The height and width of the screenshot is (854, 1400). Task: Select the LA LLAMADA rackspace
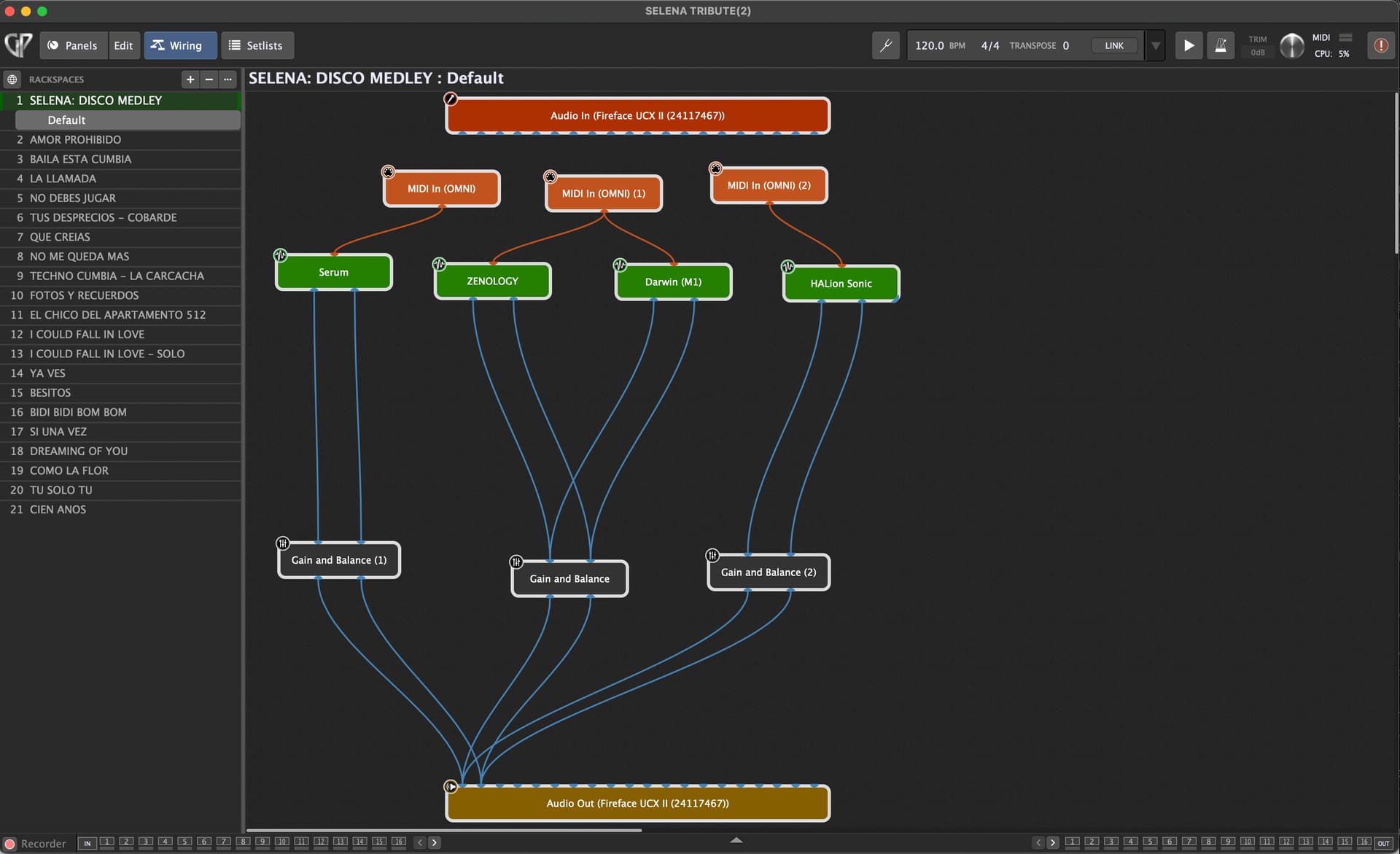[x=120, y=178]
